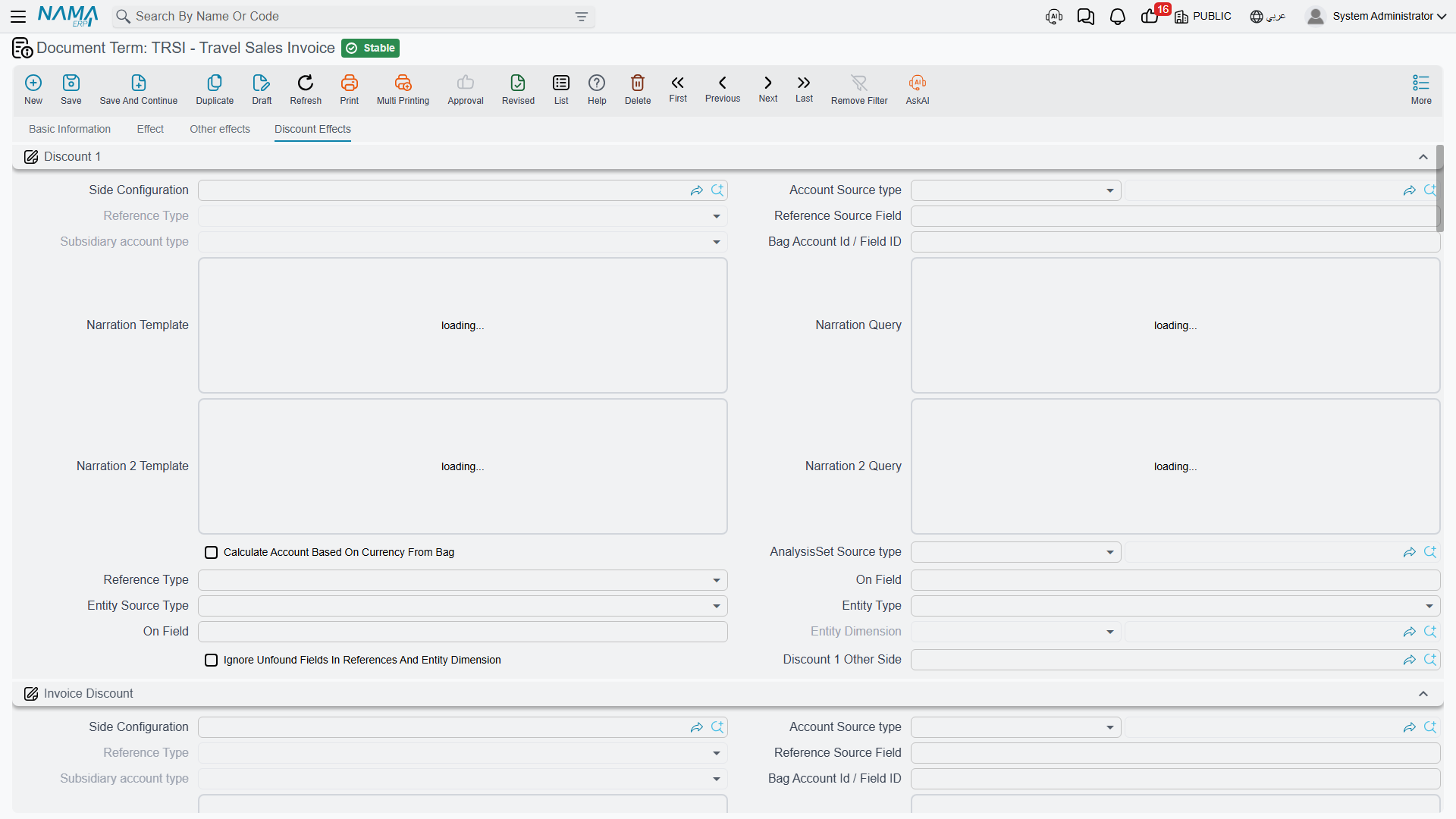Click NAMA ERP logo

(68, 16)
